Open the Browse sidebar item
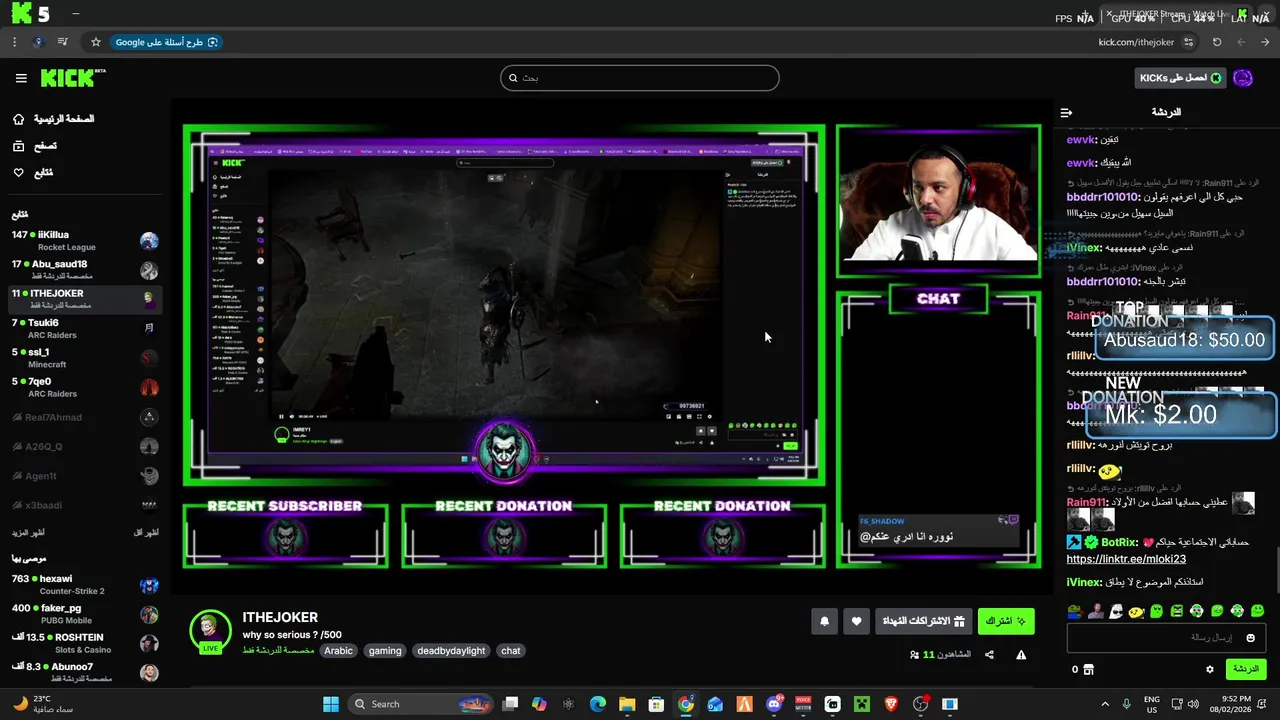The width and height of the screenshot is (1280, 720). [35, 146]
